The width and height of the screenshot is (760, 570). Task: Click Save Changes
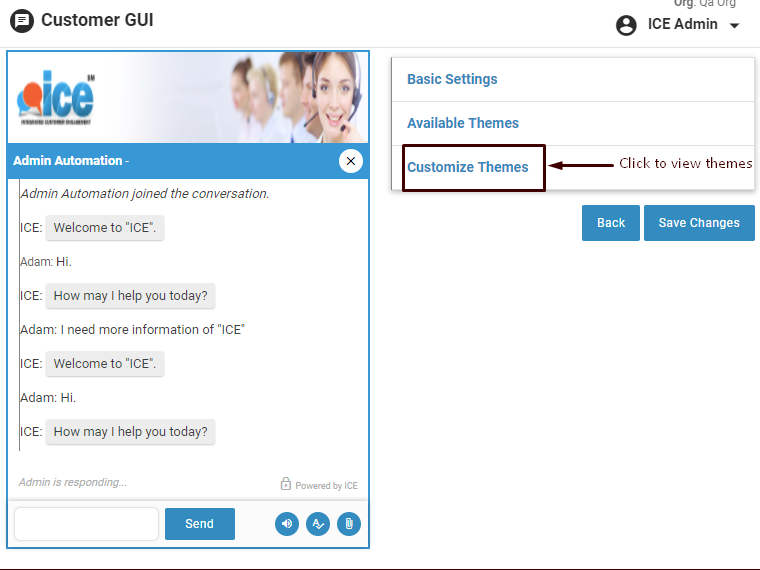pyautogui.click(x=699, y=223)
